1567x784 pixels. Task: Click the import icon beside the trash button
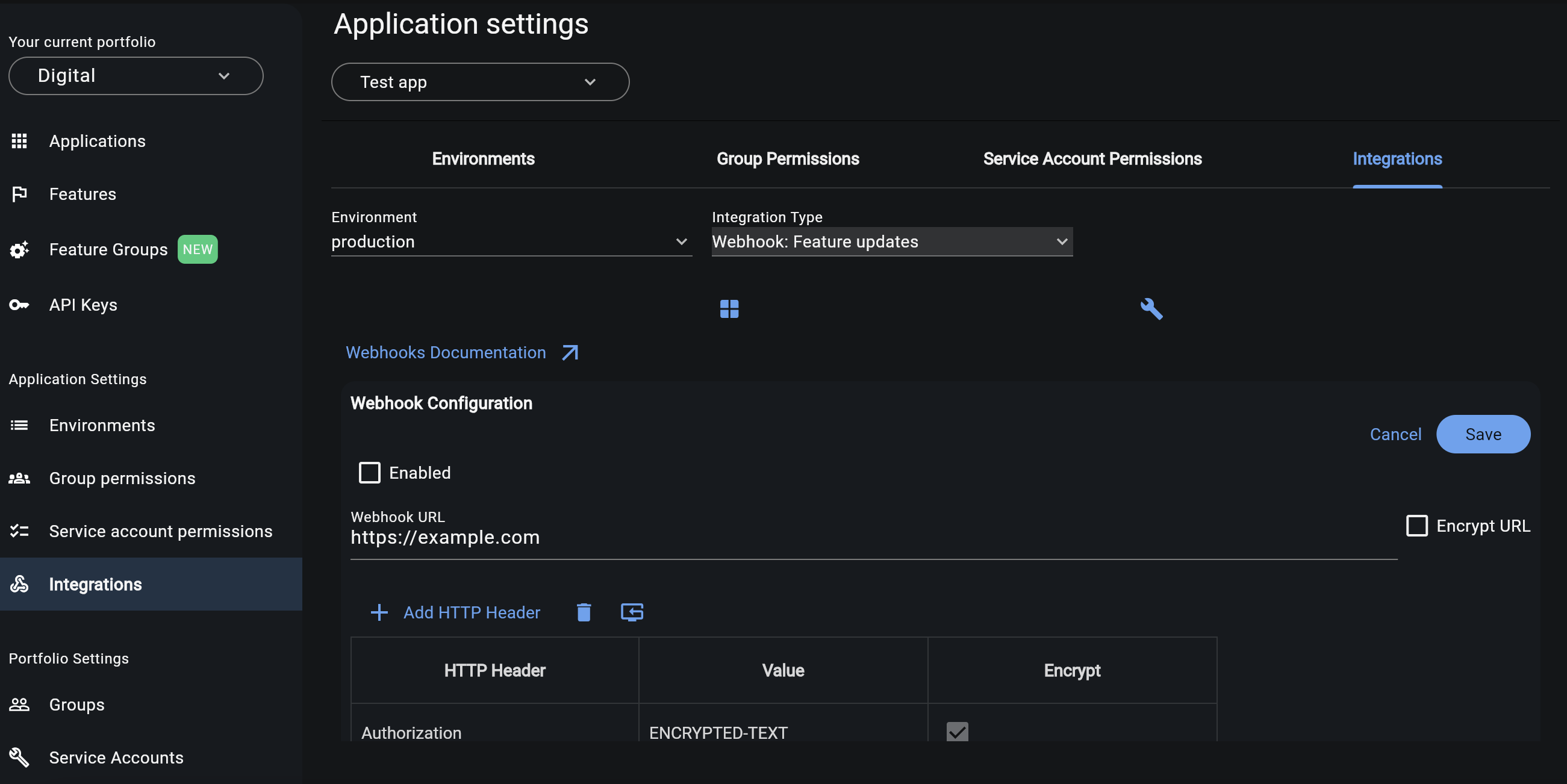coord(631,612)
